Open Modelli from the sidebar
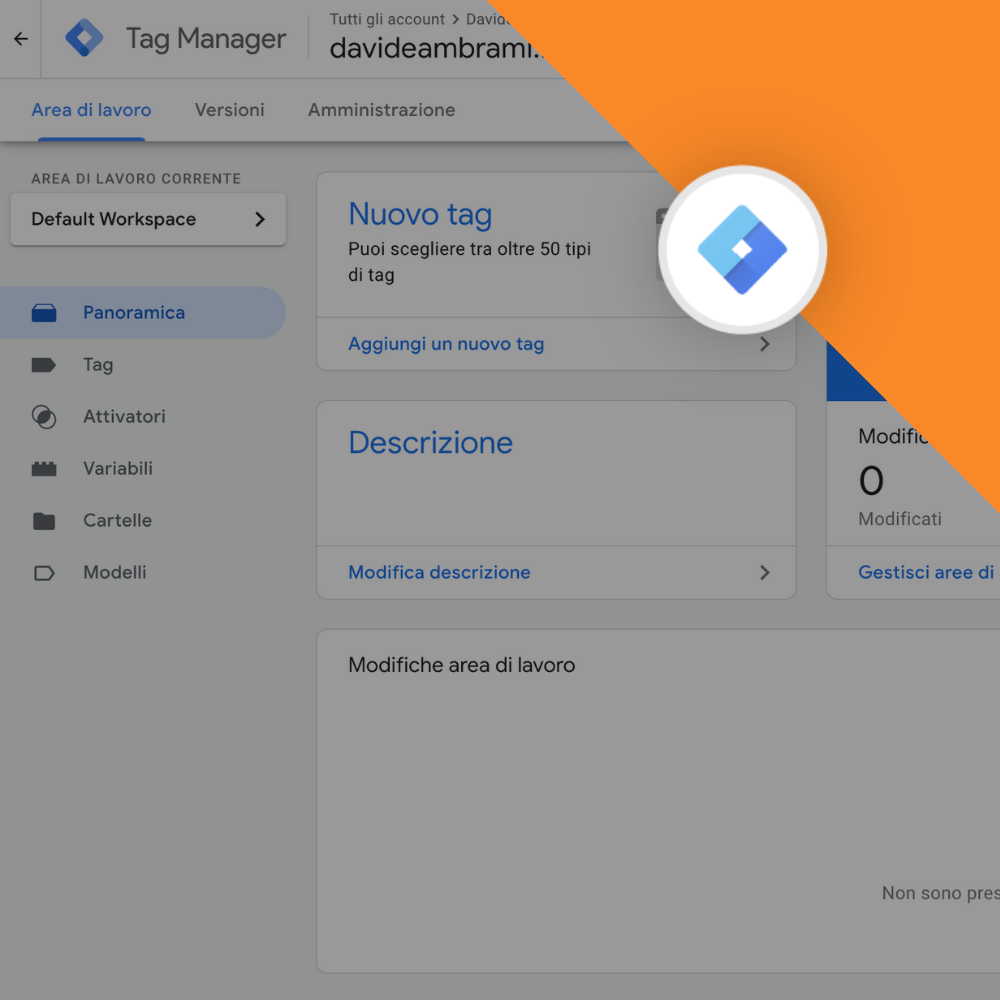 [115, 572]
